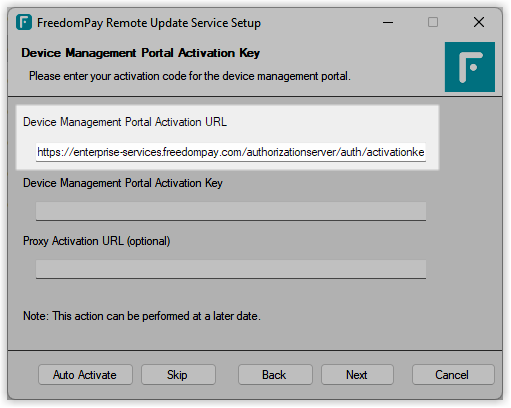Click the "Proxy Activation URL (optional)" label
This screenshot has width=511, height=408.
click(x=97, y=241)
